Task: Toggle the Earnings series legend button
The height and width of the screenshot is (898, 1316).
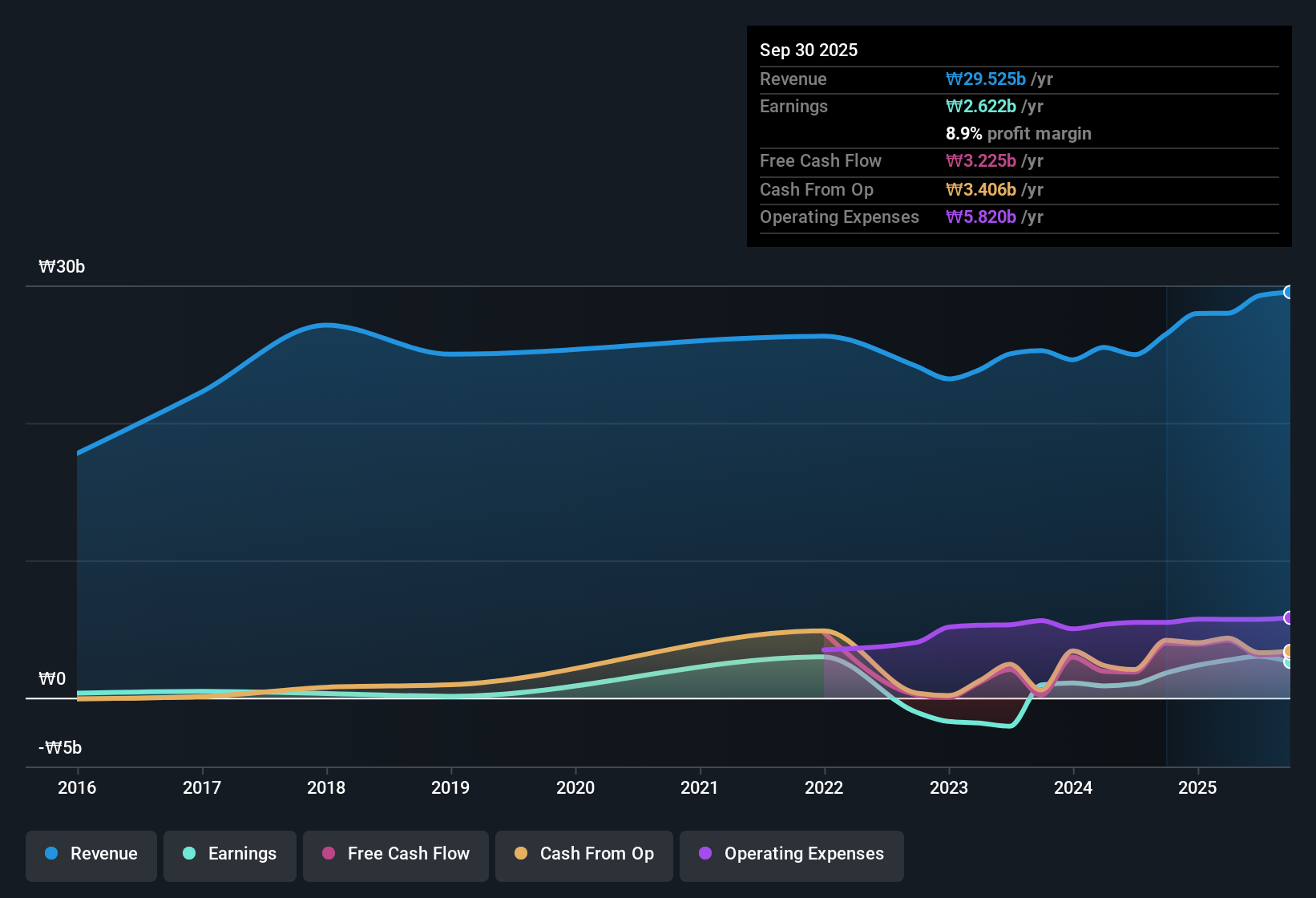Action: tap(230, 856)
